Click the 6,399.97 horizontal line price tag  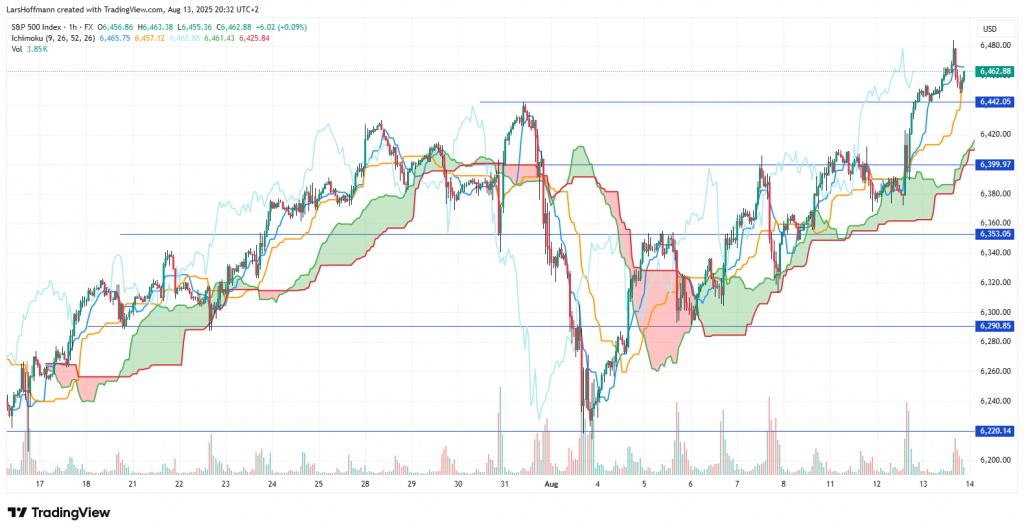click(996, 164)
